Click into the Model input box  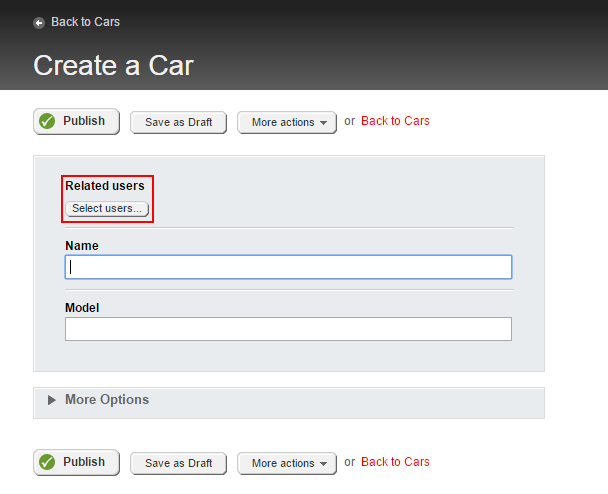point(288,329)
